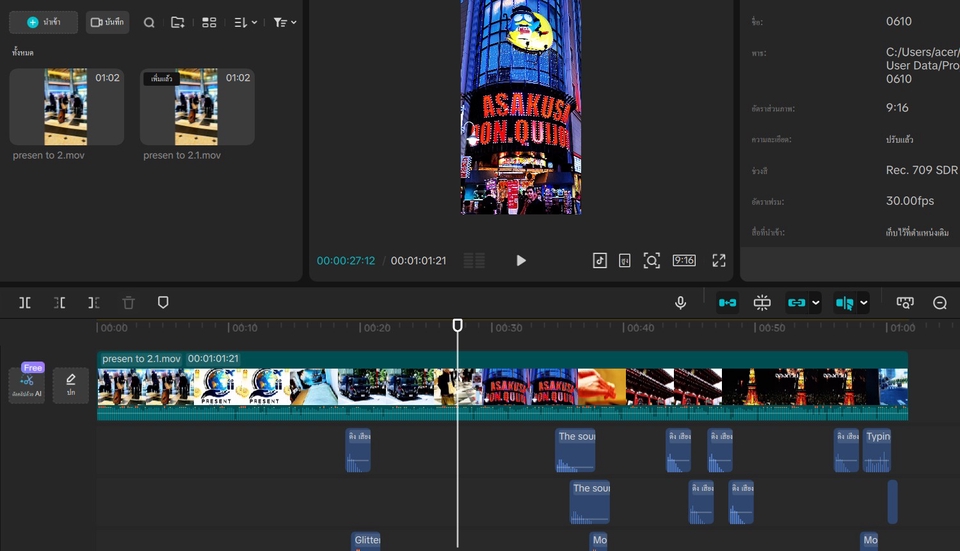Open the media filter dropdown
The image size is (960, 551).
click(285, 23)
